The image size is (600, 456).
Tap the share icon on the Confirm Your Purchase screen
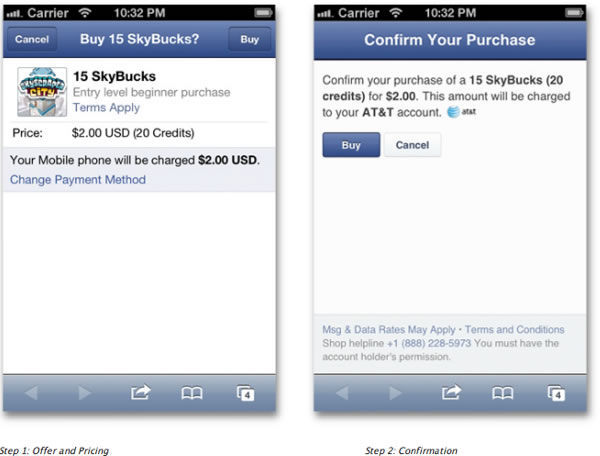pyautogui.click(x=450, y=393)
